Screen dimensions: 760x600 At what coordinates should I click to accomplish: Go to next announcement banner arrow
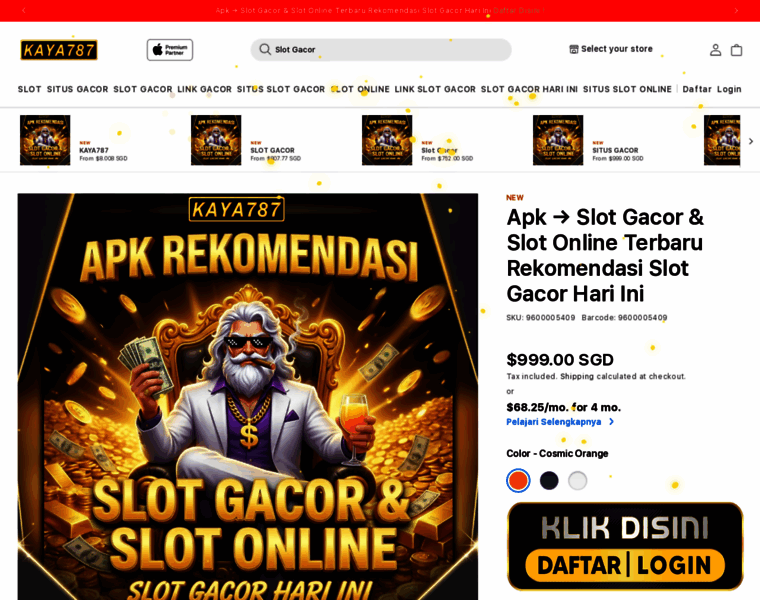736,10
